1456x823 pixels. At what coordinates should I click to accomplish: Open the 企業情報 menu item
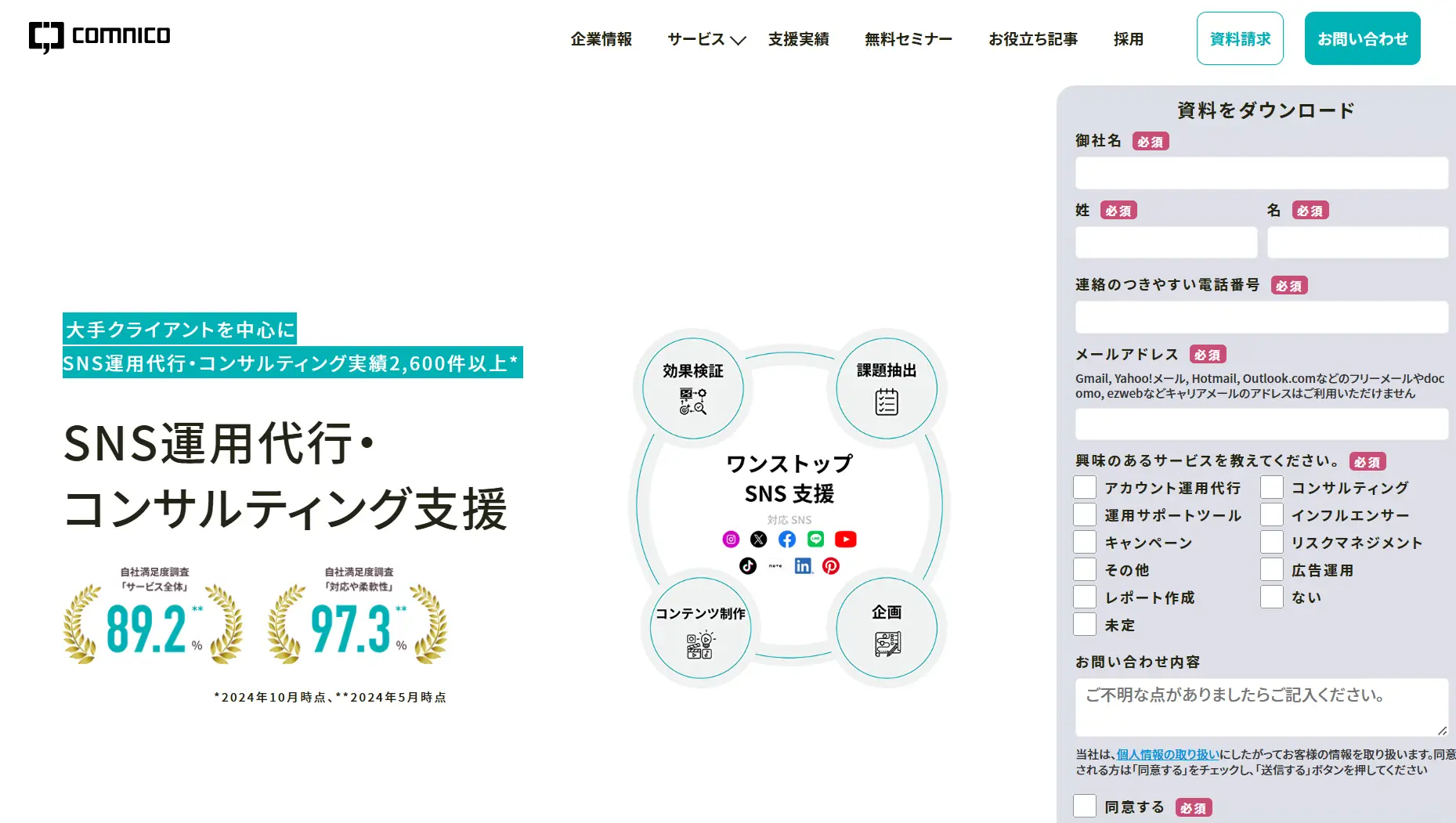coord(601,39)
